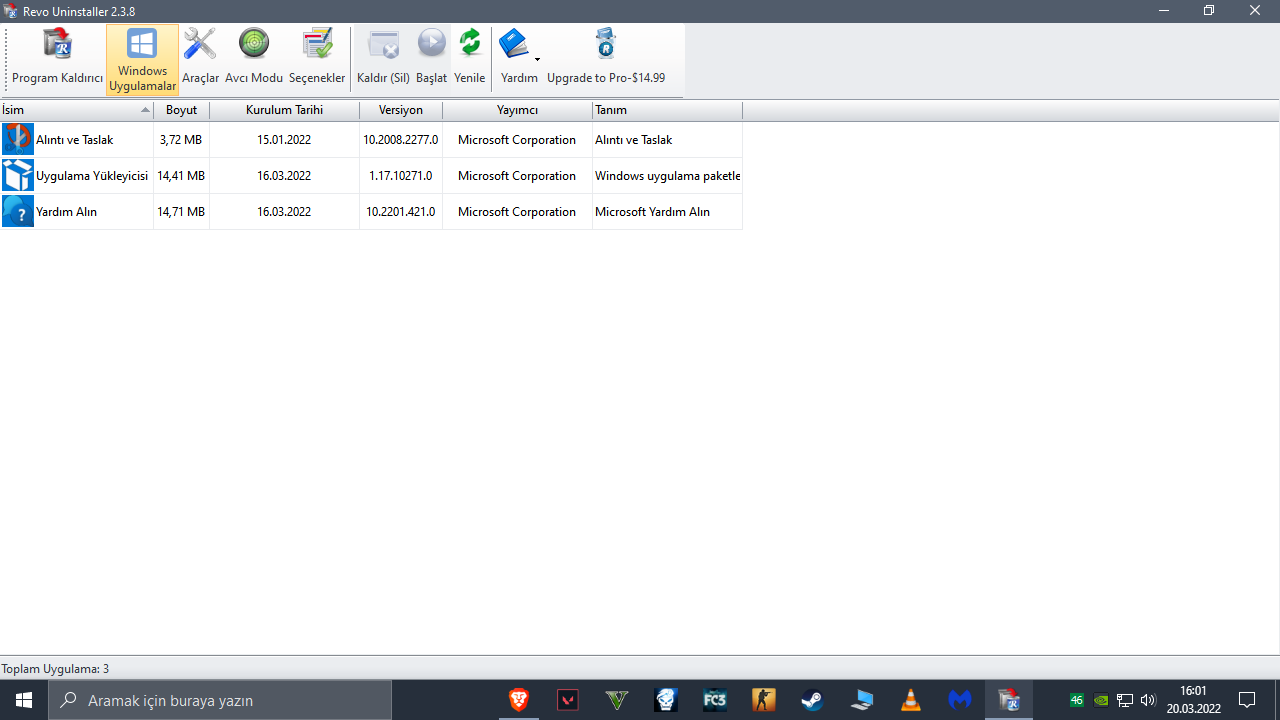Sort by Versiyon column header

click(401, 110)
